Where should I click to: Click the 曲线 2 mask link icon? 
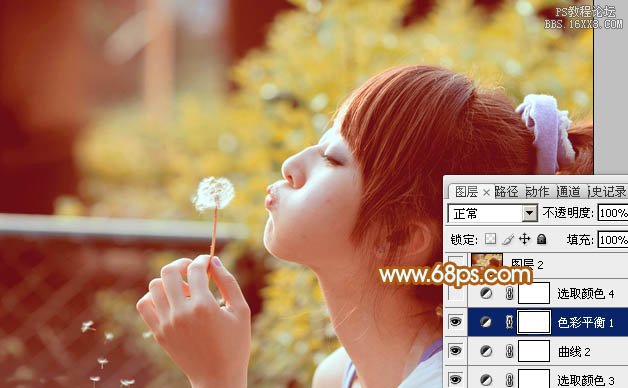[x=509, y=351]
